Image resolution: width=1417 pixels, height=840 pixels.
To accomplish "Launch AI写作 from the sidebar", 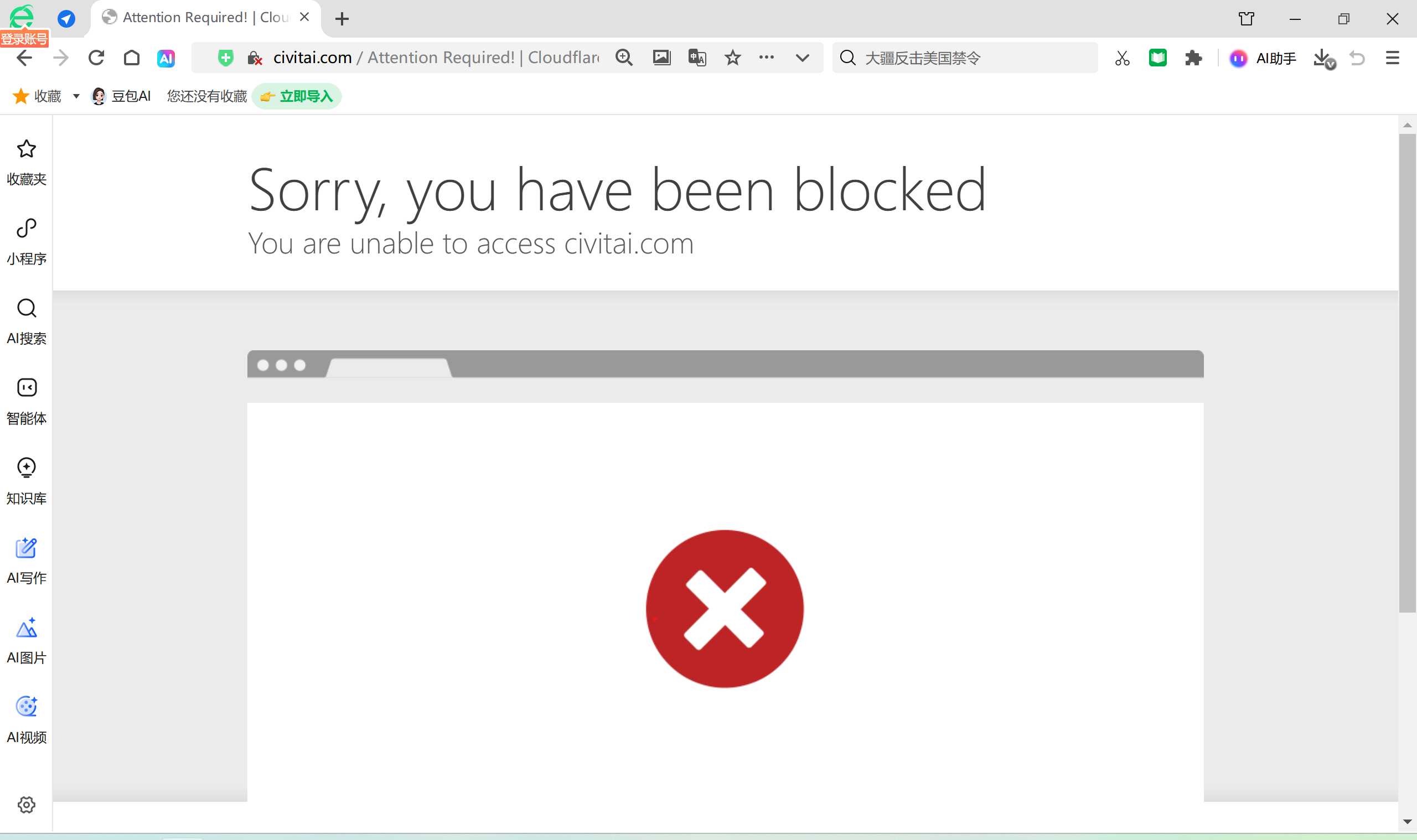I will [26, 561].
